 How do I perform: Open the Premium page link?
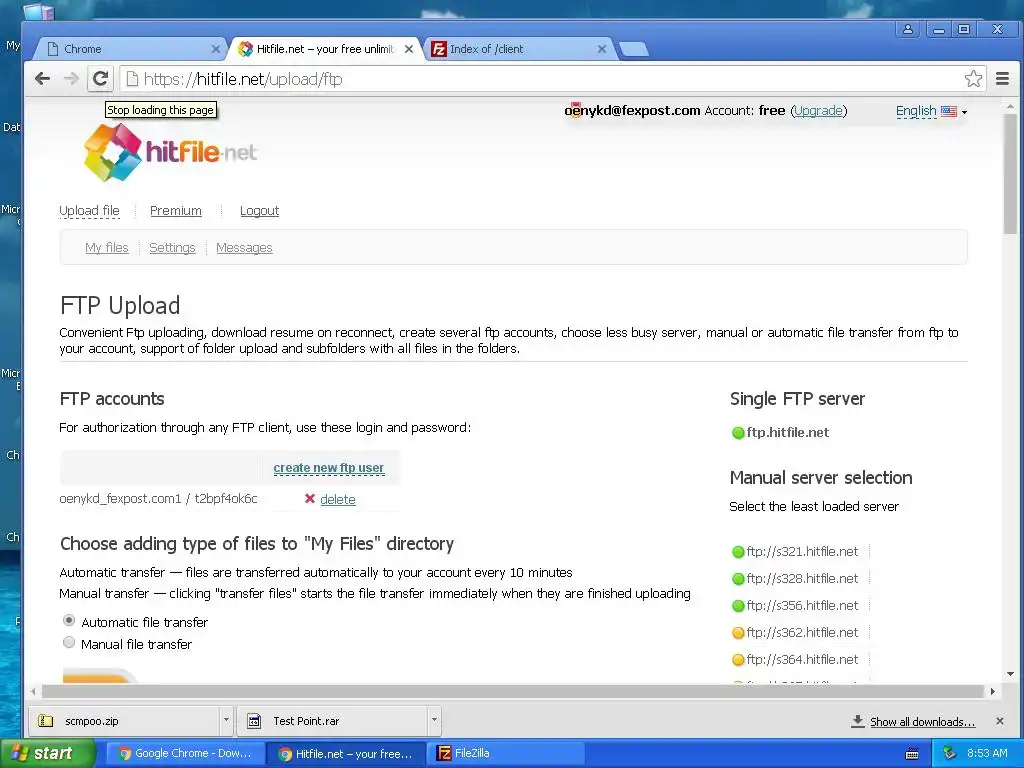click(x=176, y=211)
